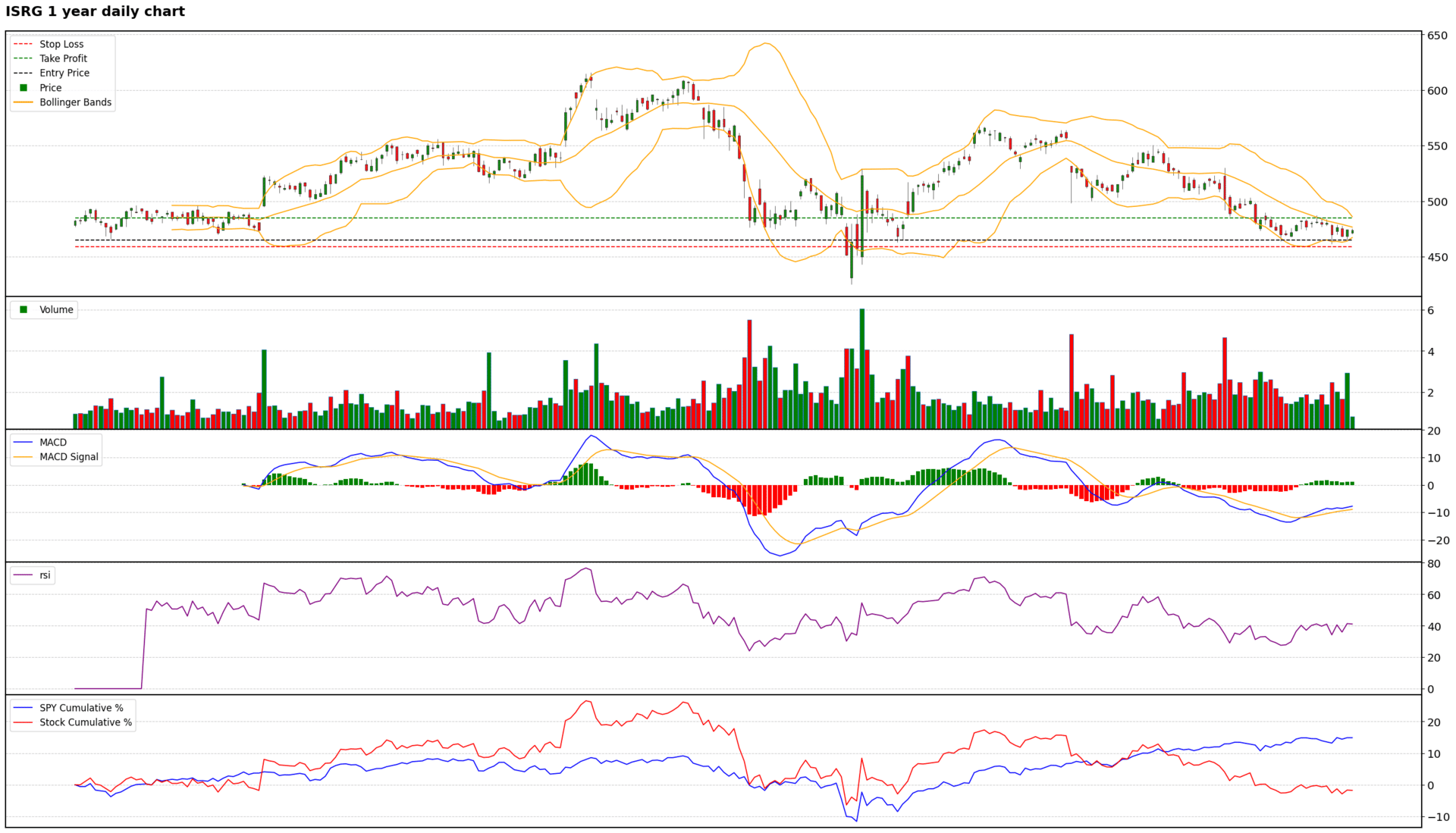Click the Entry Price legend entry

(x=64, y=73)
